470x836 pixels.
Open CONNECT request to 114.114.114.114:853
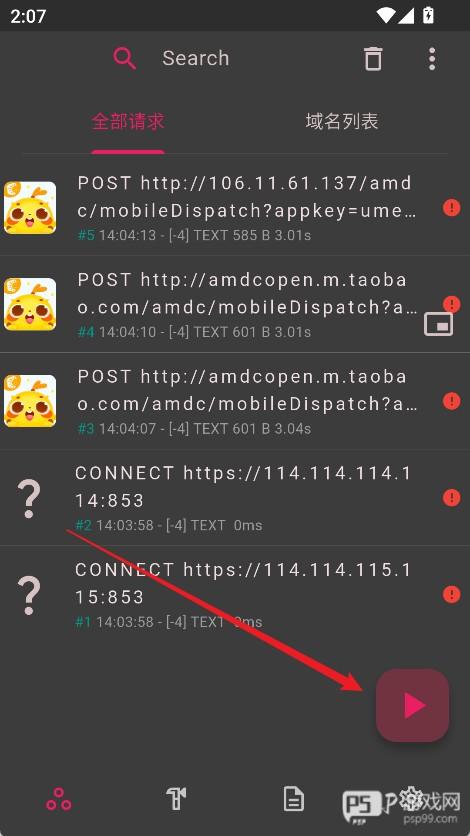235,497
